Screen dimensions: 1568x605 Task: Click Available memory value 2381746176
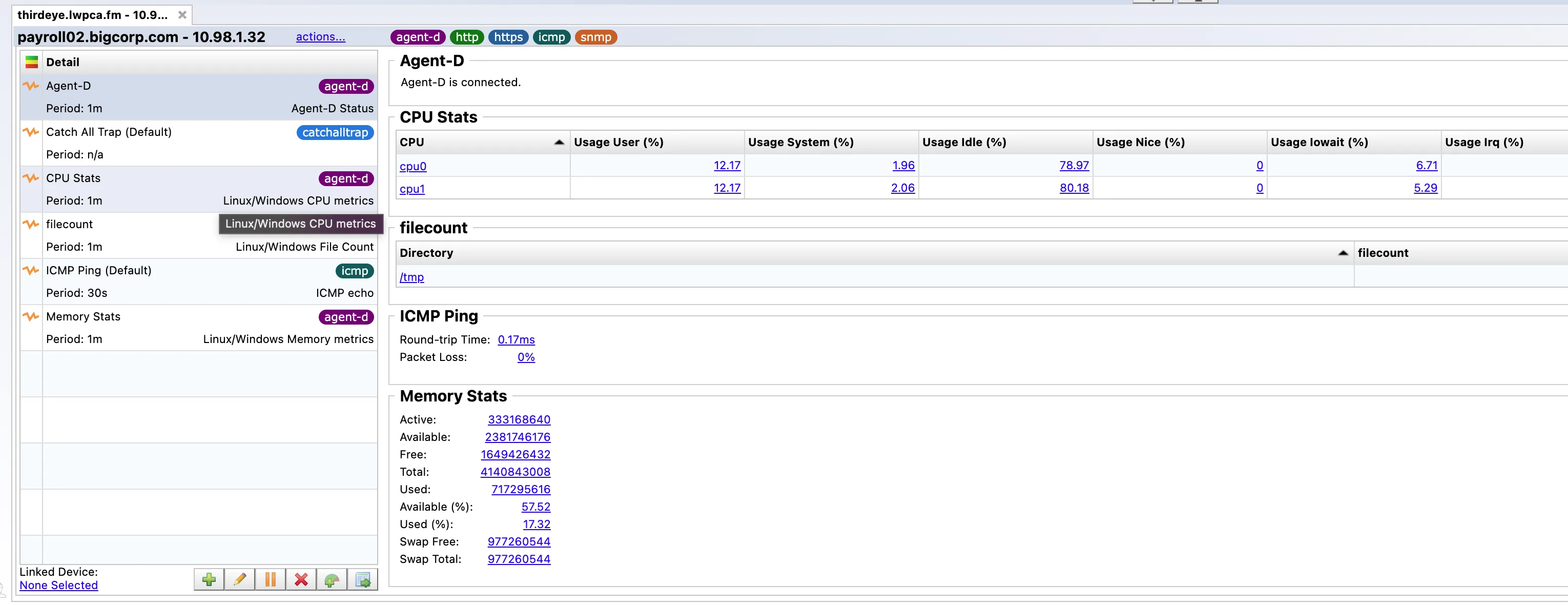point(518,437)
